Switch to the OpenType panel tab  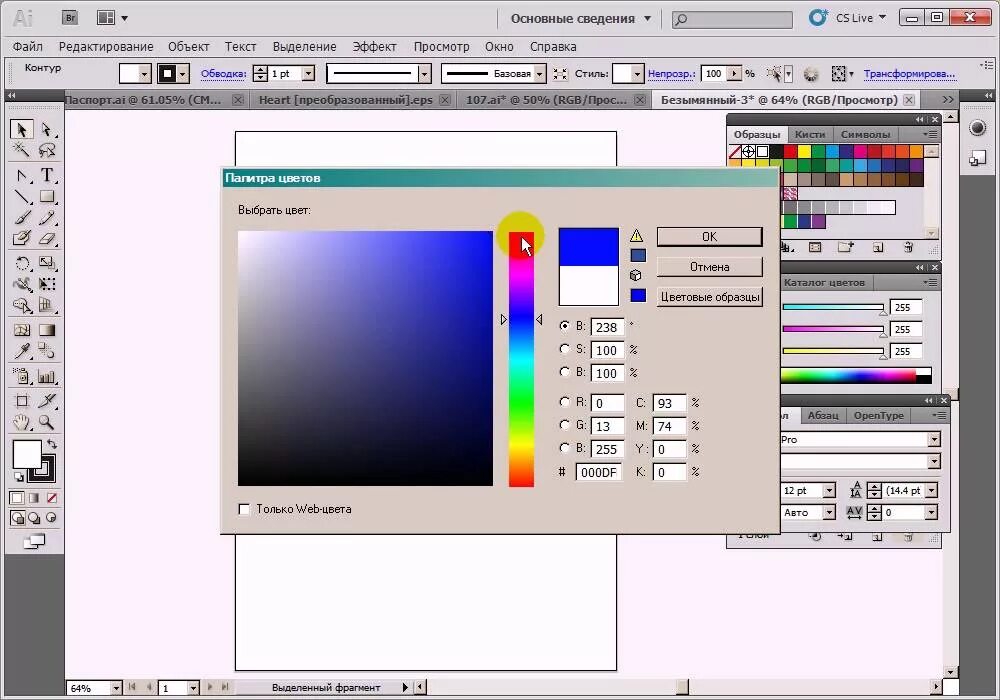(879, 415)
